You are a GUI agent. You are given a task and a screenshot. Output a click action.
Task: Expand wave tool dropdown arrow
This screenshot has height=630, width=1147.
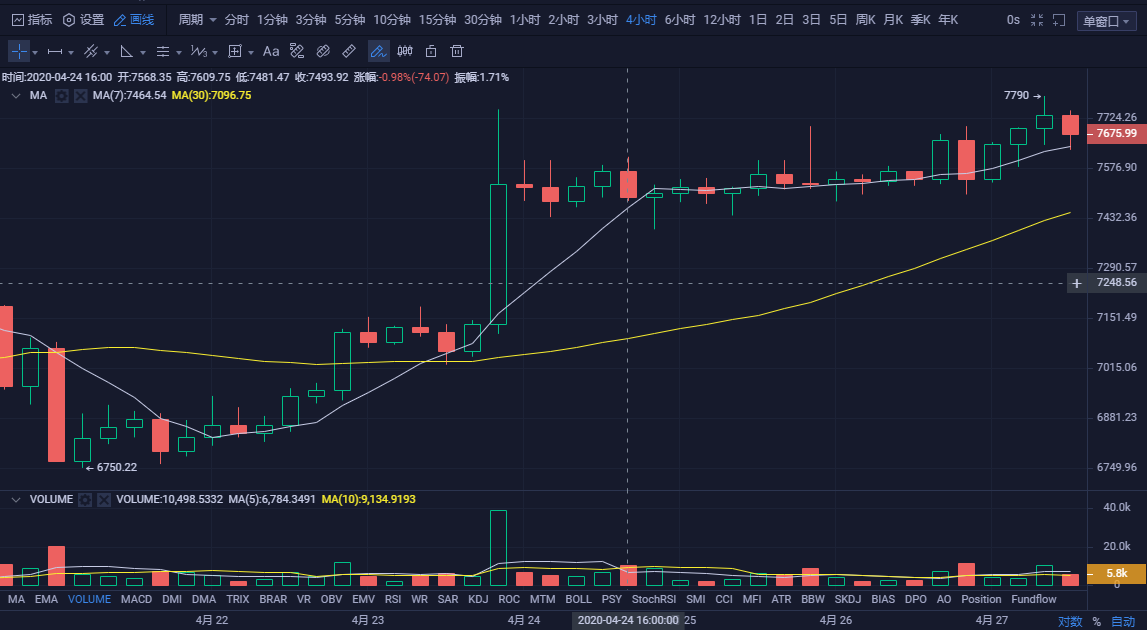tap(215, 53)
